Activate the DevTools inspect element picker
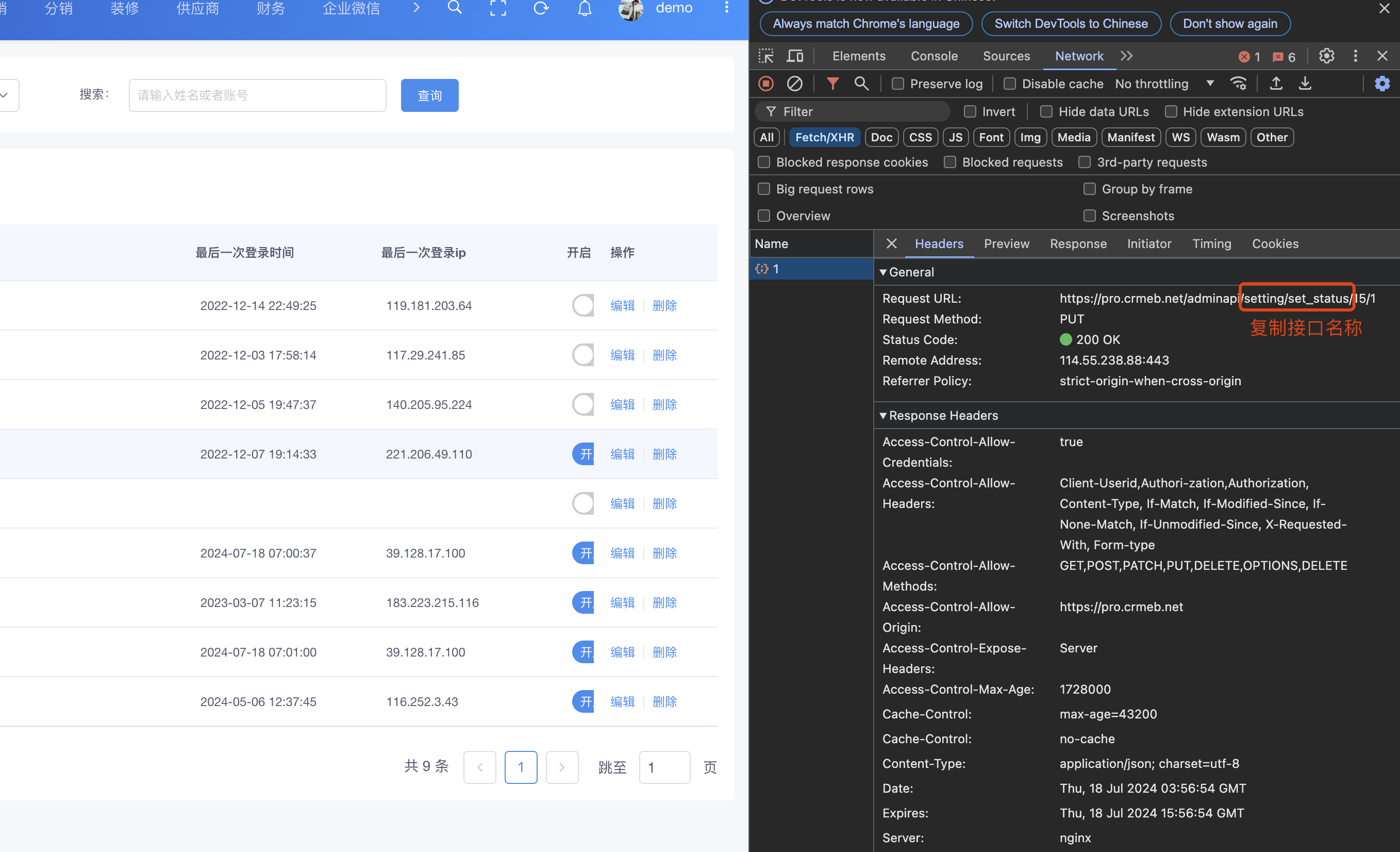1400x852 pixels. [x=766, y=56]
